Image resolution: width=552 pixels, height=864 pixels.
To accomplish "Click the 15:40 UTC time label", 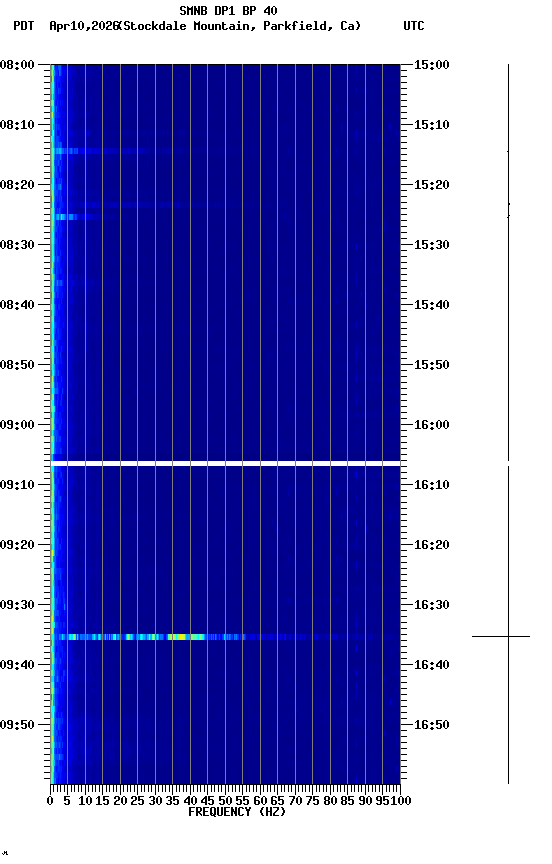I will [432, 305].
